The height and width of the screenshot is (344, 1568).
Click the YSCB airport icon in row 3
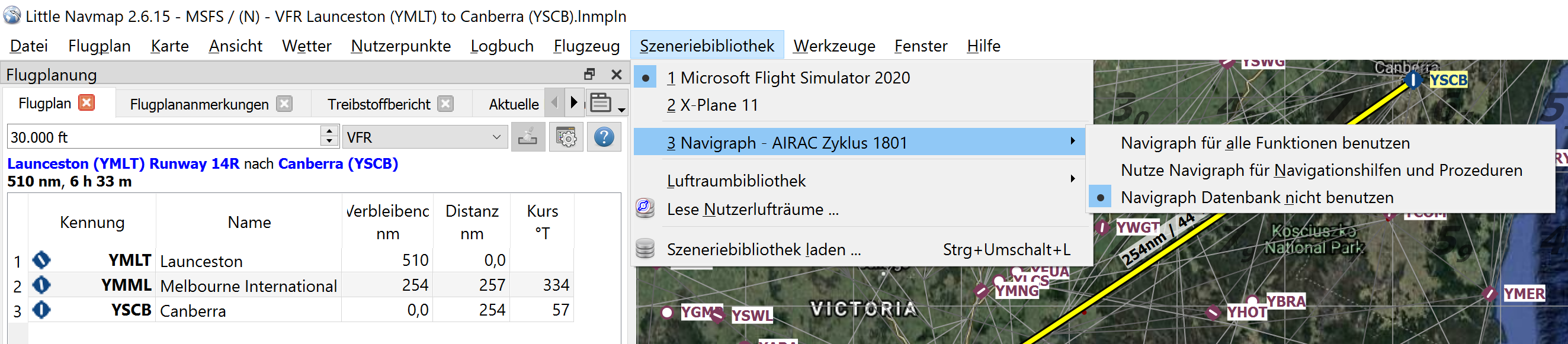point(41,310)
